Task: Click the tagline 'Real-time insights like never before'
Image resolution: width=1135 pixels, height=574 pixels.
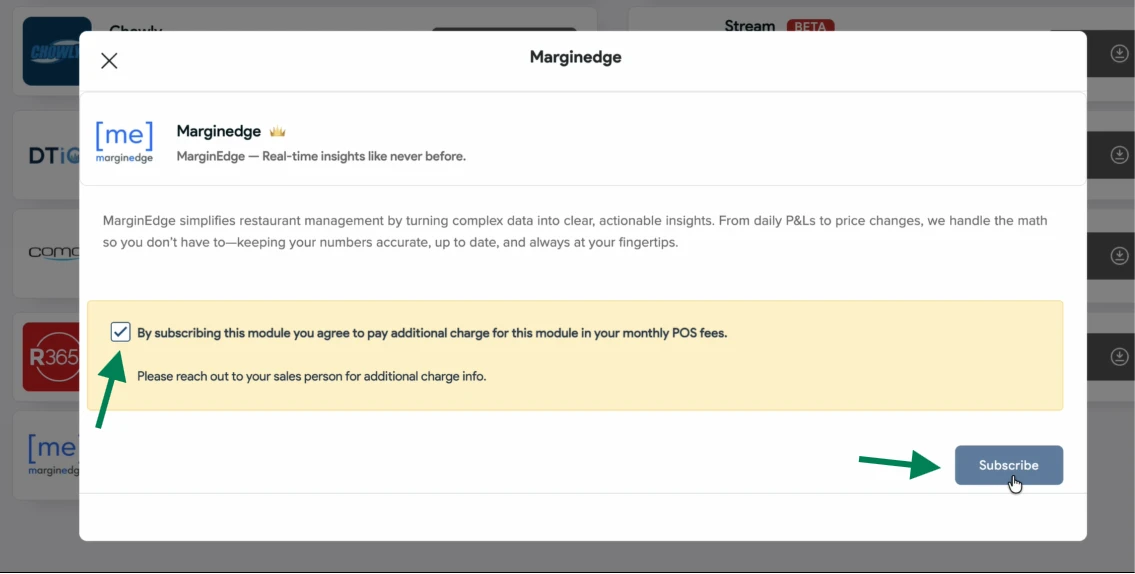Action: (363, 156)
